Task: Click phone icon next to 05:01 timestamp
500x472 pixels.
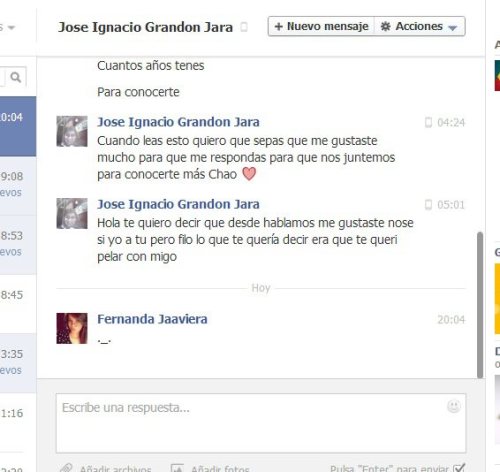Action: point(428,205)
